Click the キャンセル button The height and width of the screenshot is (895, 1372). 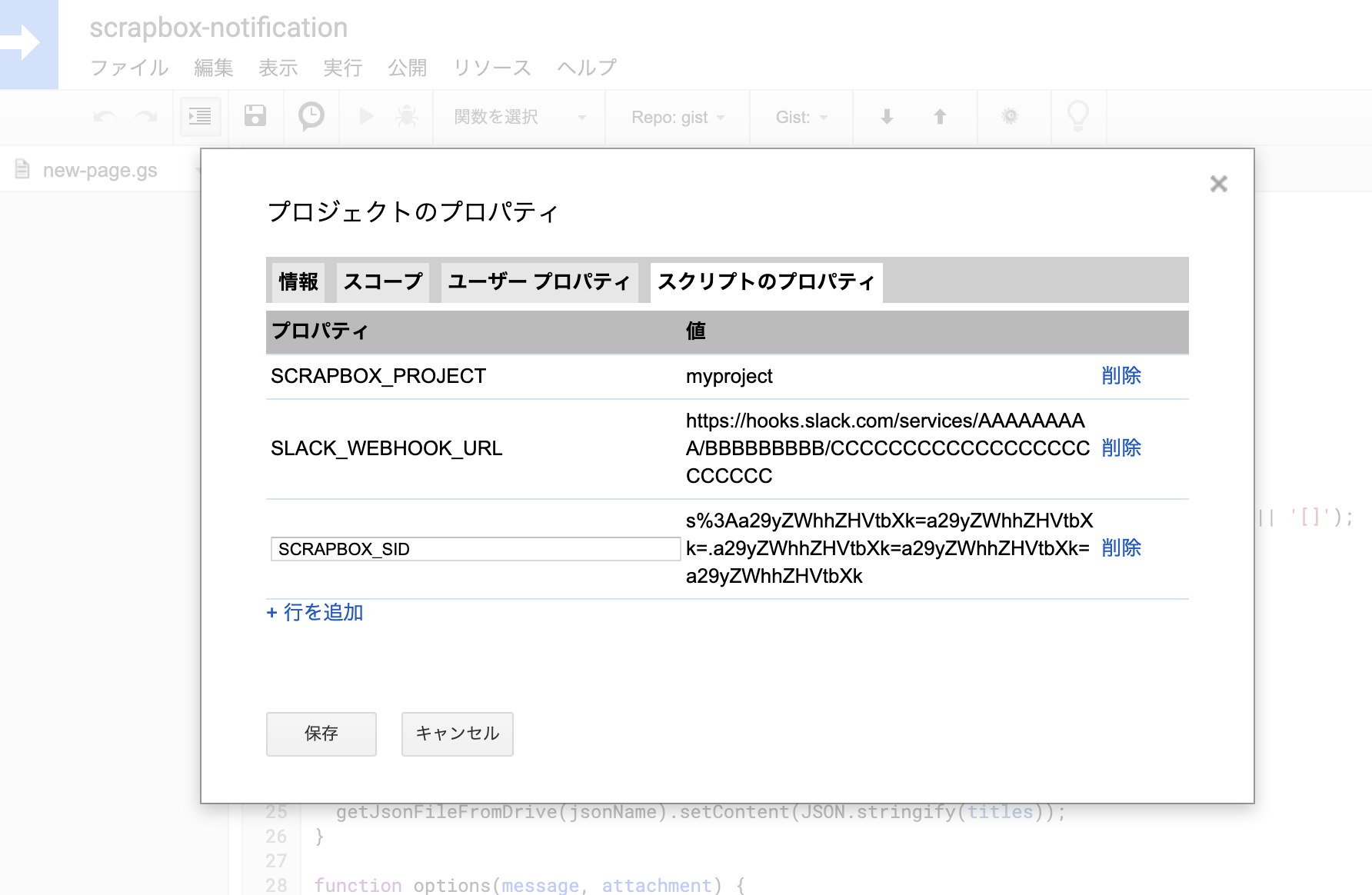(458, 734)
